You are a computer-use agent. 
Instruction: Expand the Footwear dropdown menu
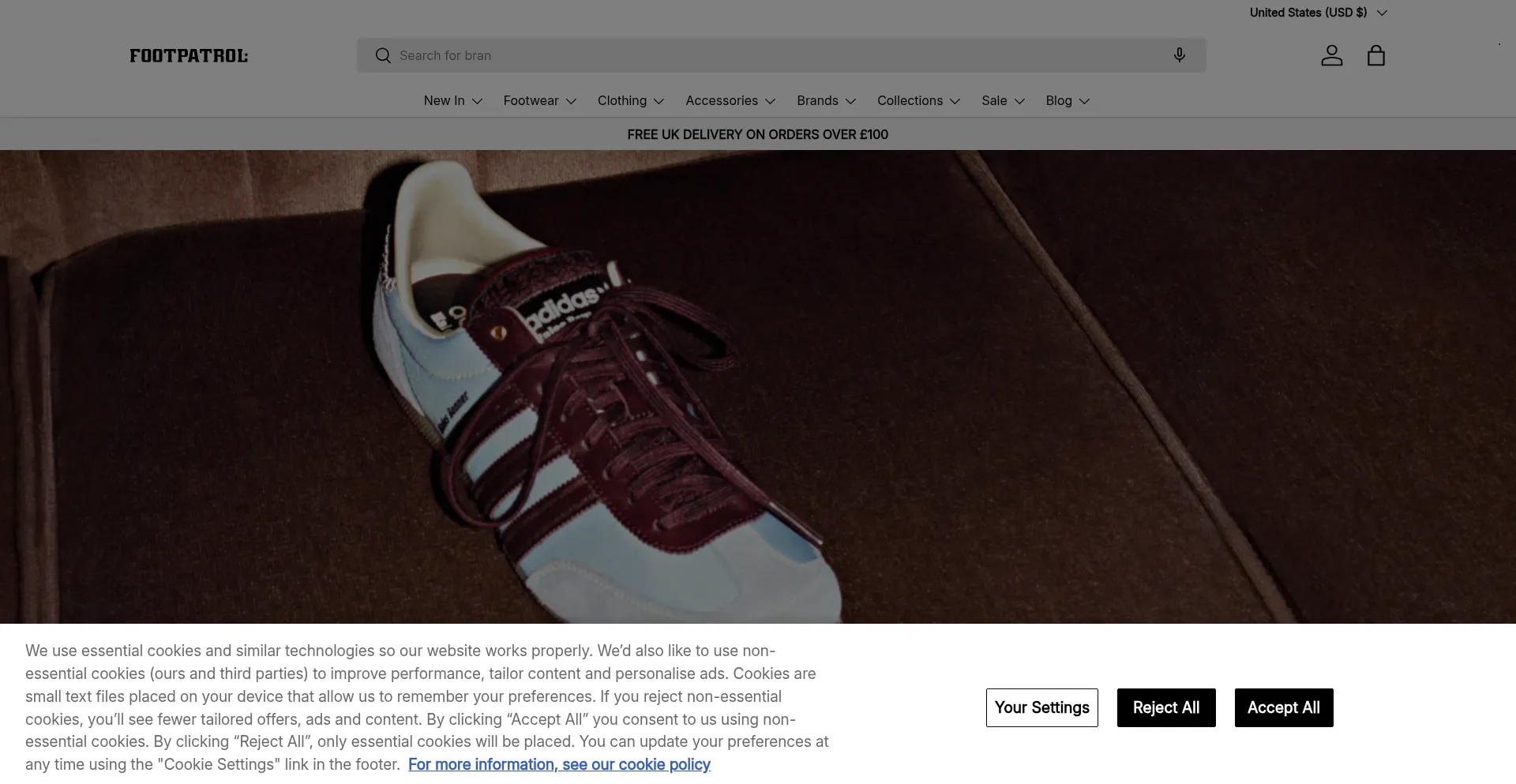click(540, 101)
